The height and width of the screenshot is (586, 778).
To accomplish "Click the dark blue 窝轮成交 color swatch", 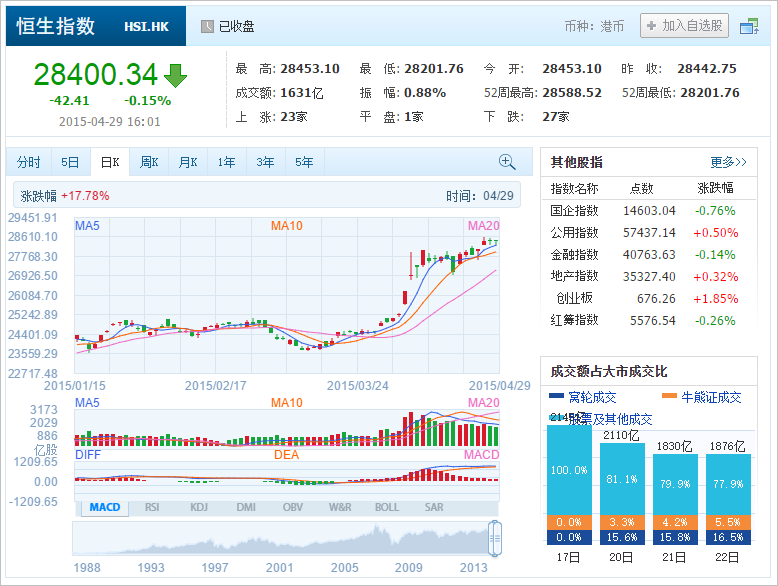I will pyautogui.click(x=556, y=396).
